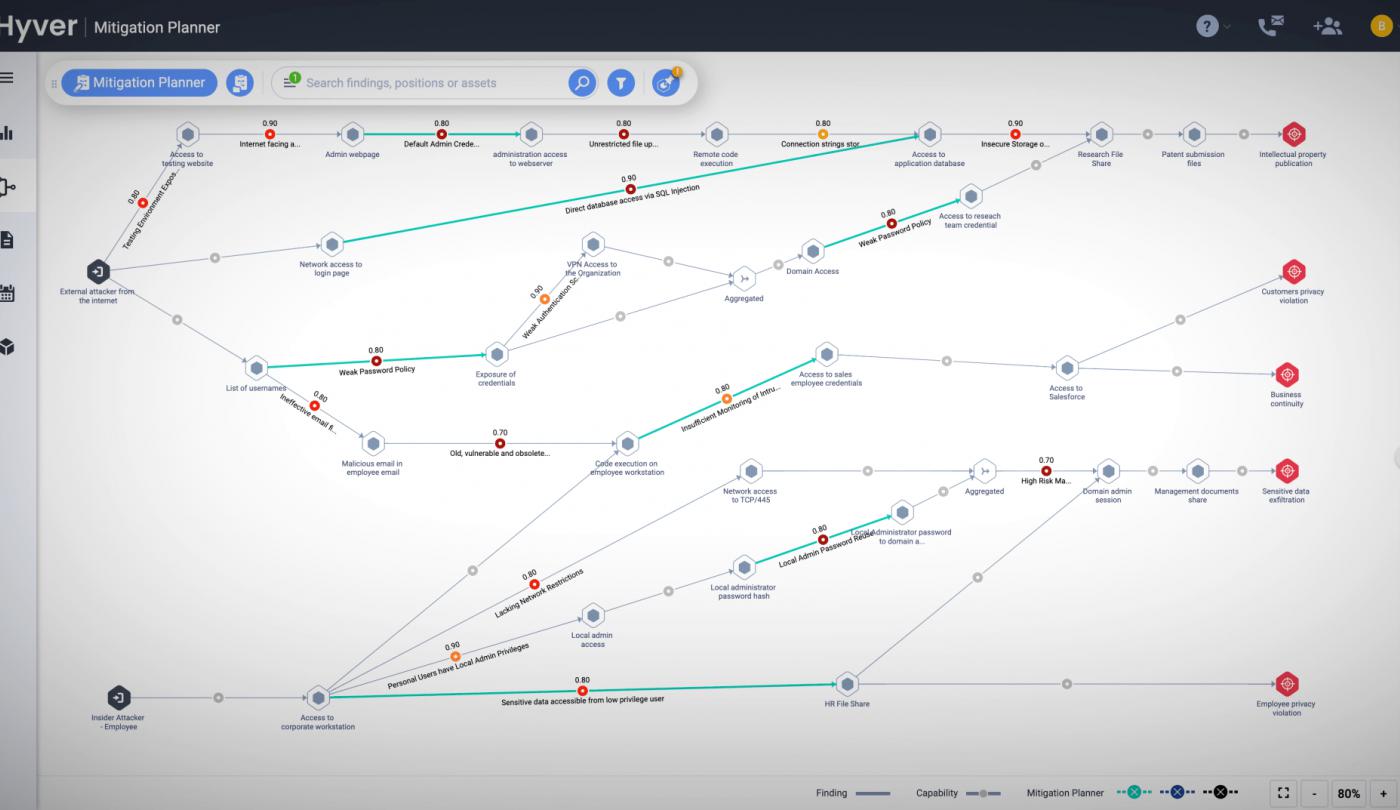1400x810 pixels.
Task: Click the Internet facing finding marker rated 0.90
Action: click(269, 134)
